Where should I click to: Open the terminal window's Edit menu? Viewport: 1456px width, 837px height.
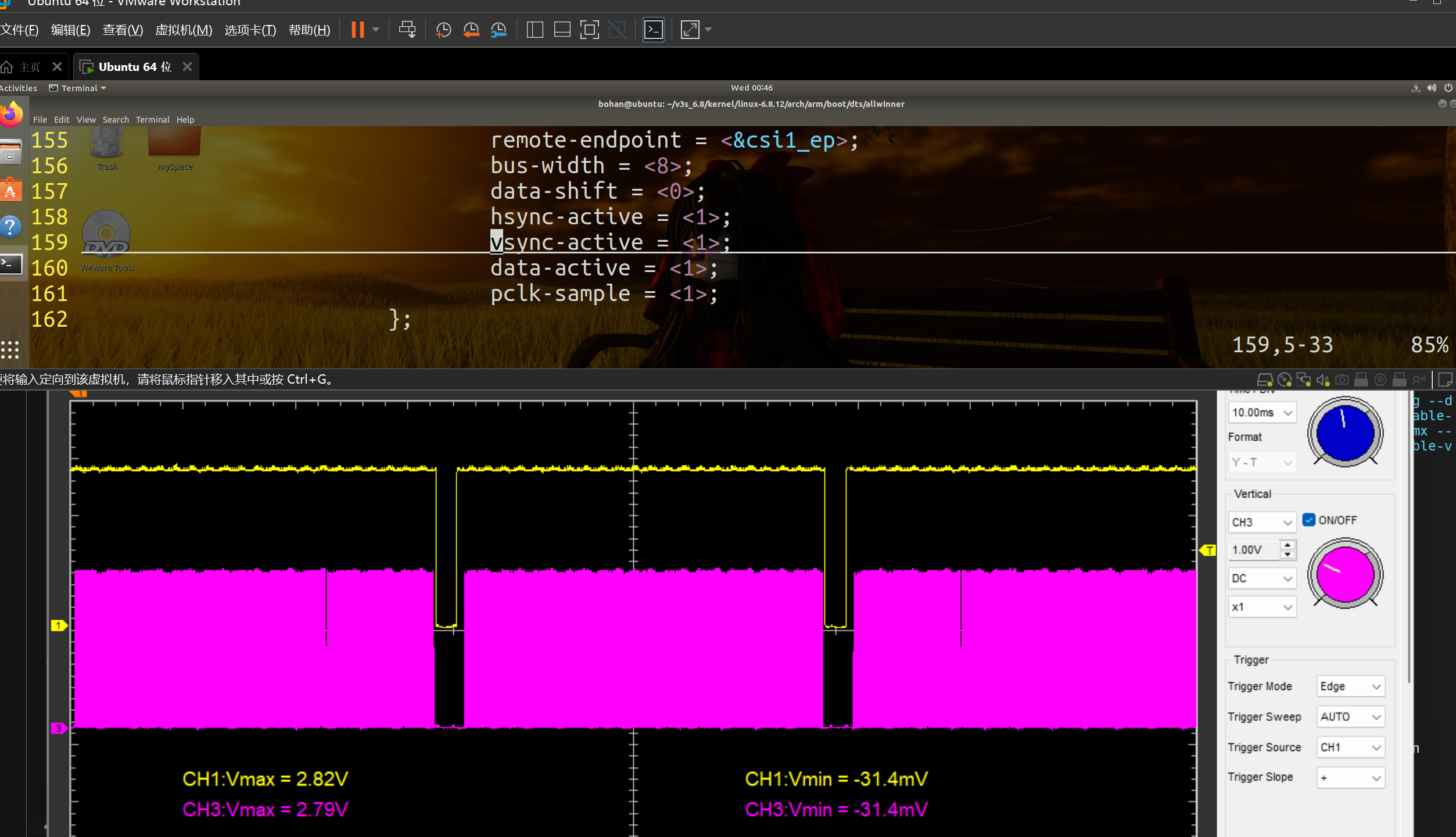(x=62, y=120)
